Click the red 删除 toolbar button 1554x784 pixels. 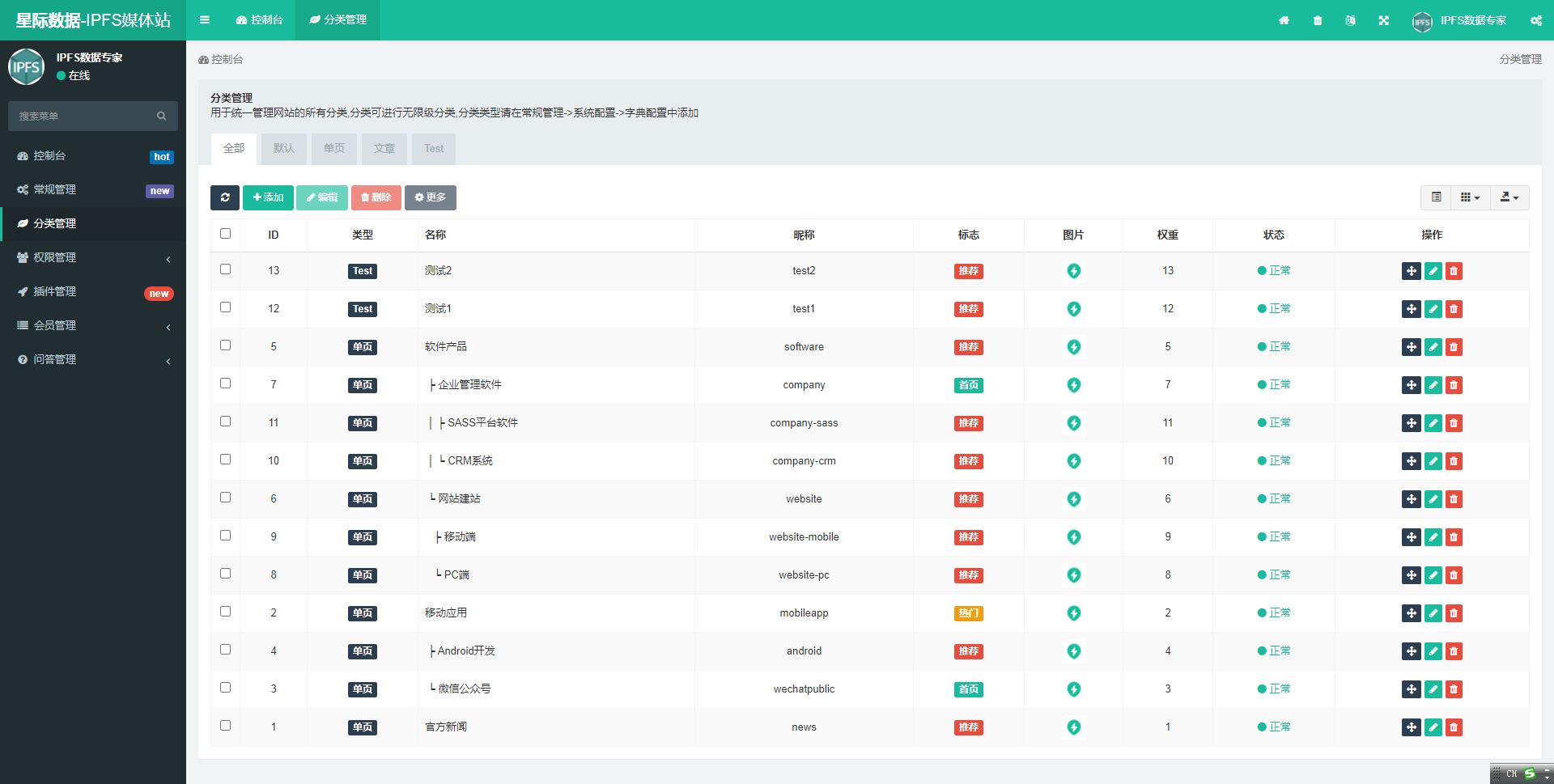point(376,197)
